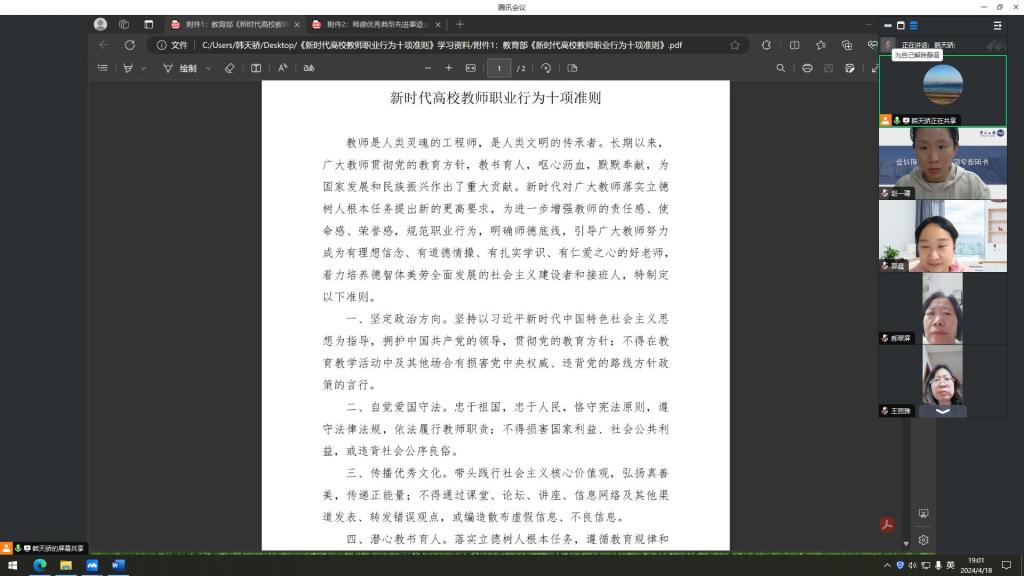The image size is (1024, 576).
Task: Open meeting settings gear icon
Action: (923, 539)
